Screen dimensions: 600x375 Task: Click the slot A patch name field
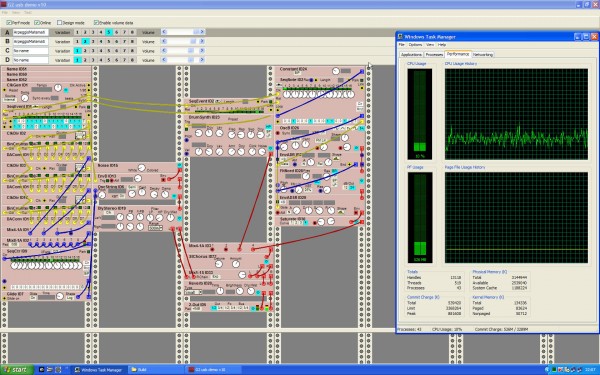(x=31, y=33)
